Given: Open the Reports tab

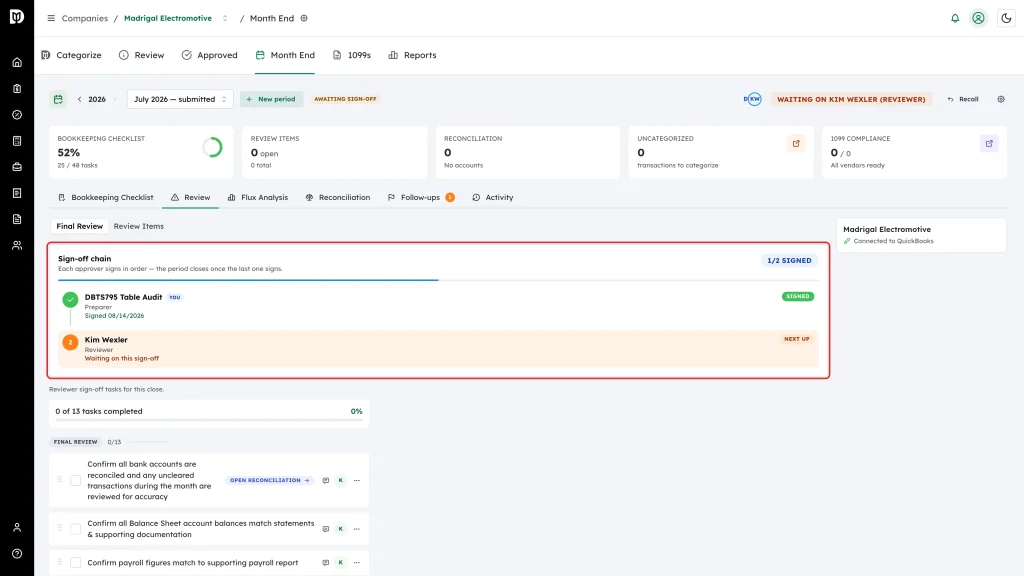Looking at the screenshot, I should pyautogui.click(x=413, y=56).
